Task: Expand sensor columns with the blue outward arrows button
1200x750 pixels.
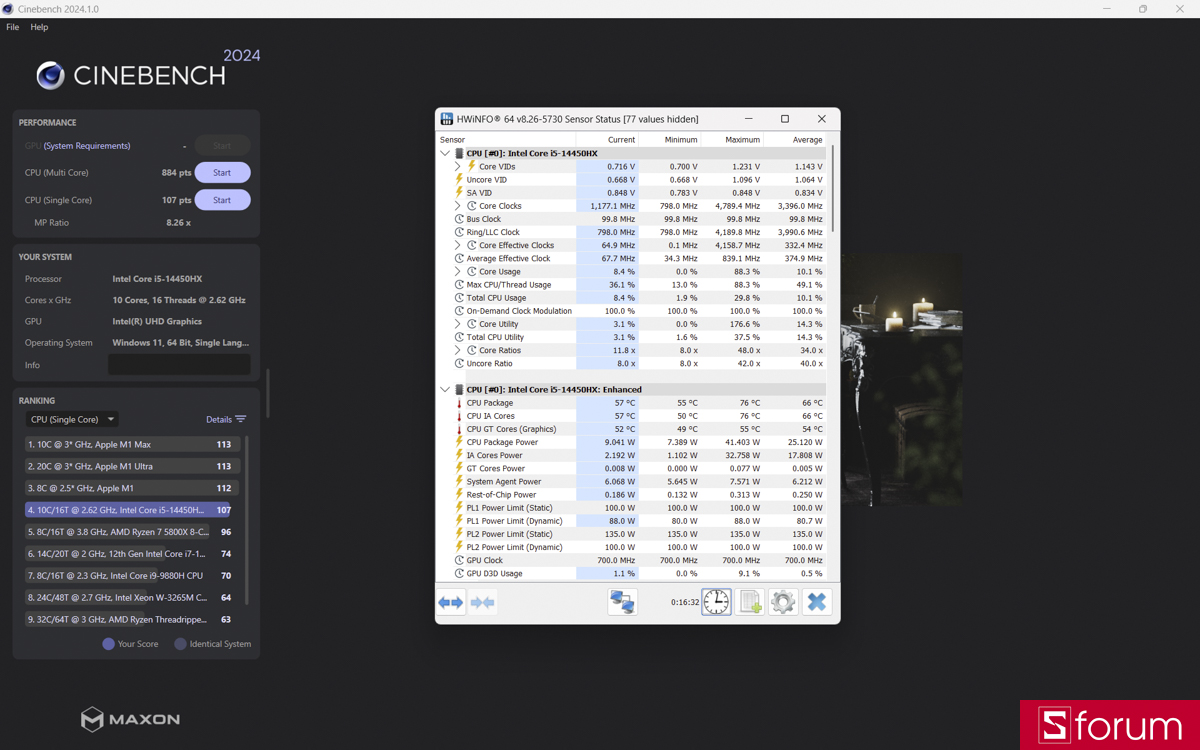Action: pyautogui.click(x=451, y=602)
